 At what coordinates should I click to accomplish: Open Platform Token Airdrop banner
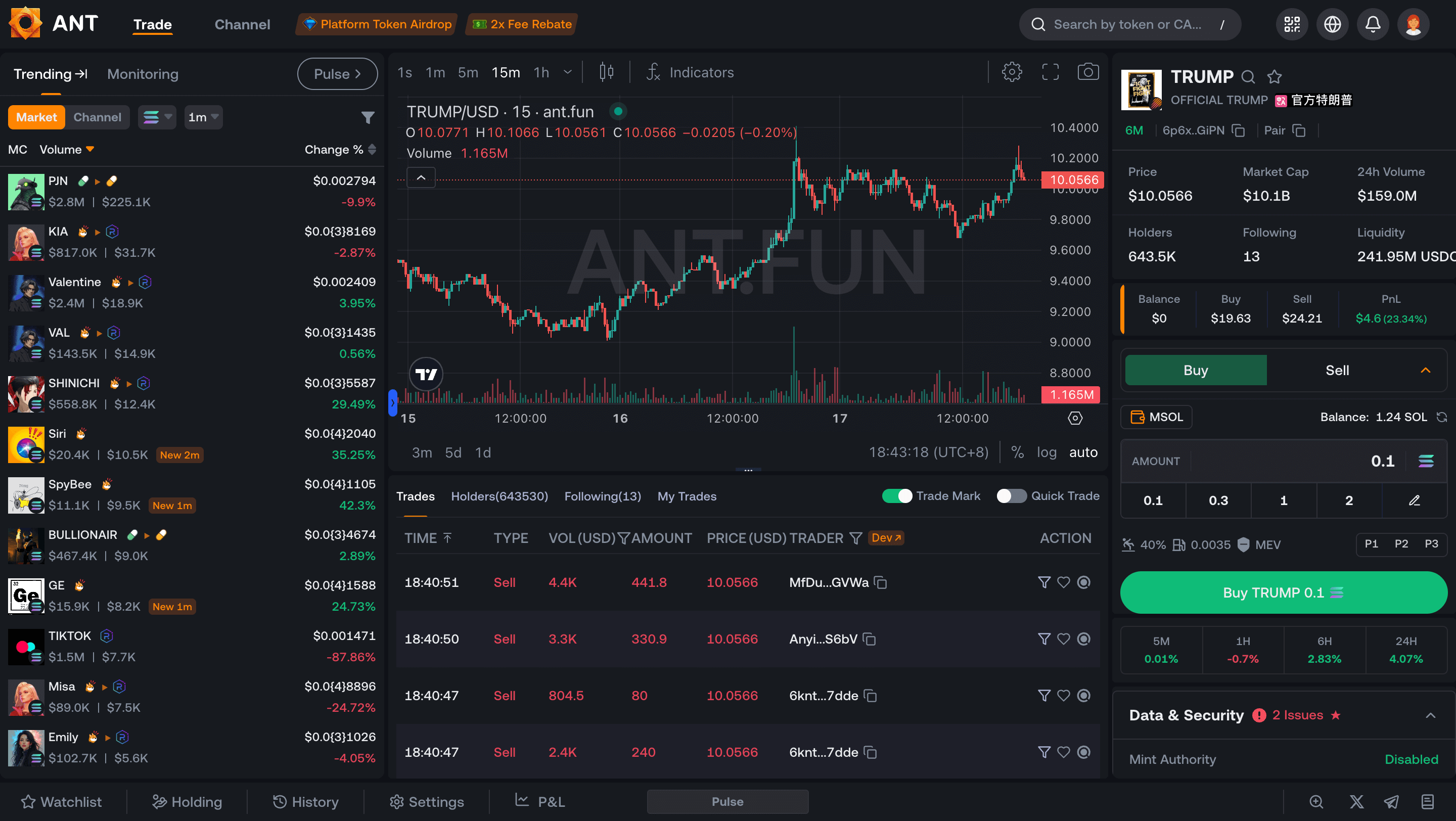tap(377, 24)
